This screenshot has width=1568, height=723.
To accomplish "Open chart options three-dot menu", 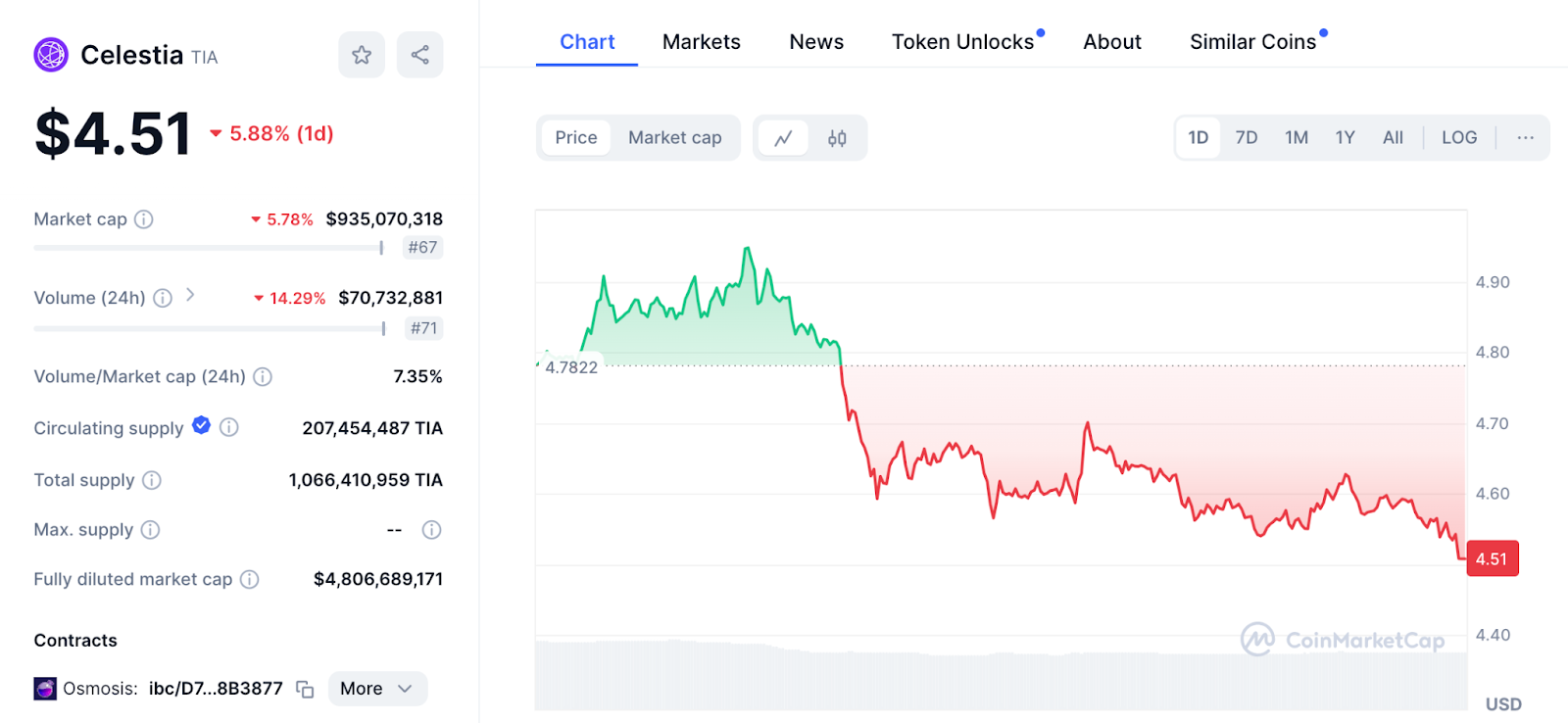I will click(1525, 138).
